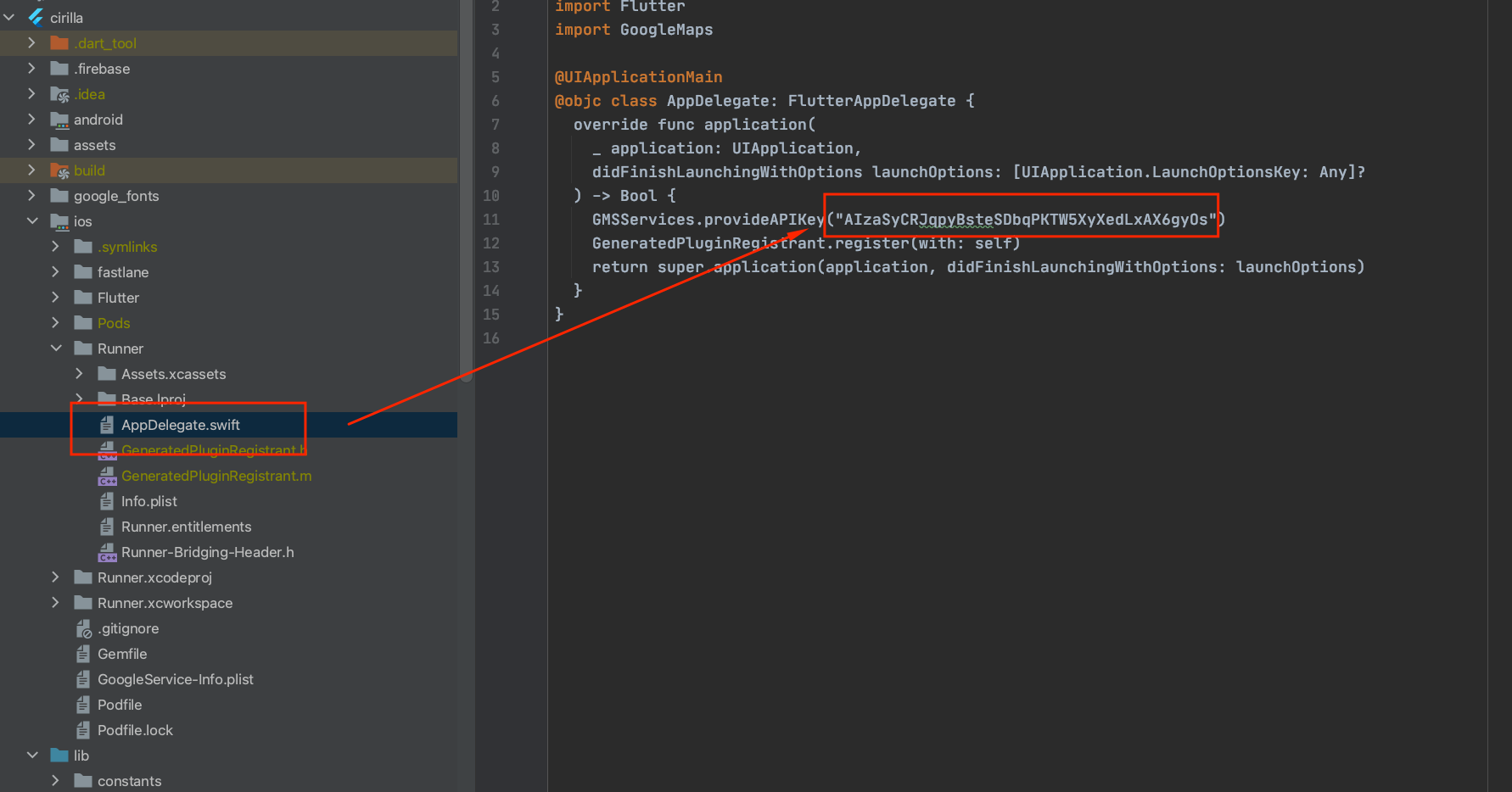Click the .gitignore file icon
Viewport: 1512px width, 792px height.
click(83, 628)
